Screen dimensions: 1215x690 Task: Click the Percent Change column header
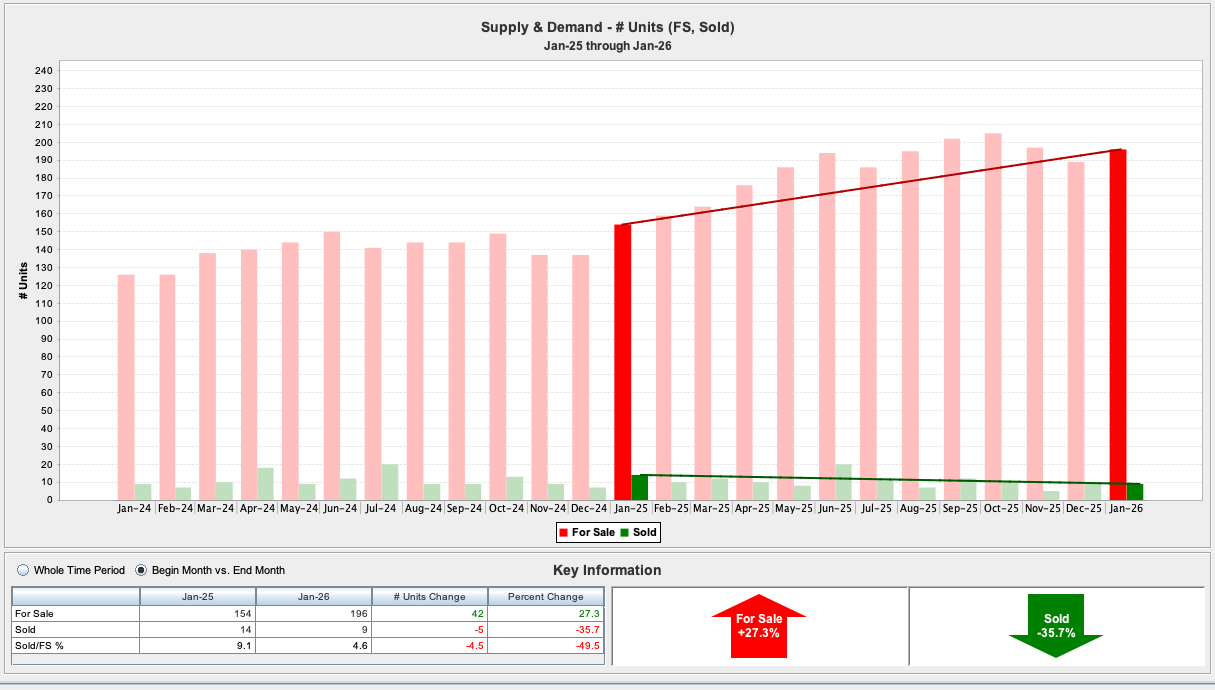pyautogui.click(x=546, y=597)
